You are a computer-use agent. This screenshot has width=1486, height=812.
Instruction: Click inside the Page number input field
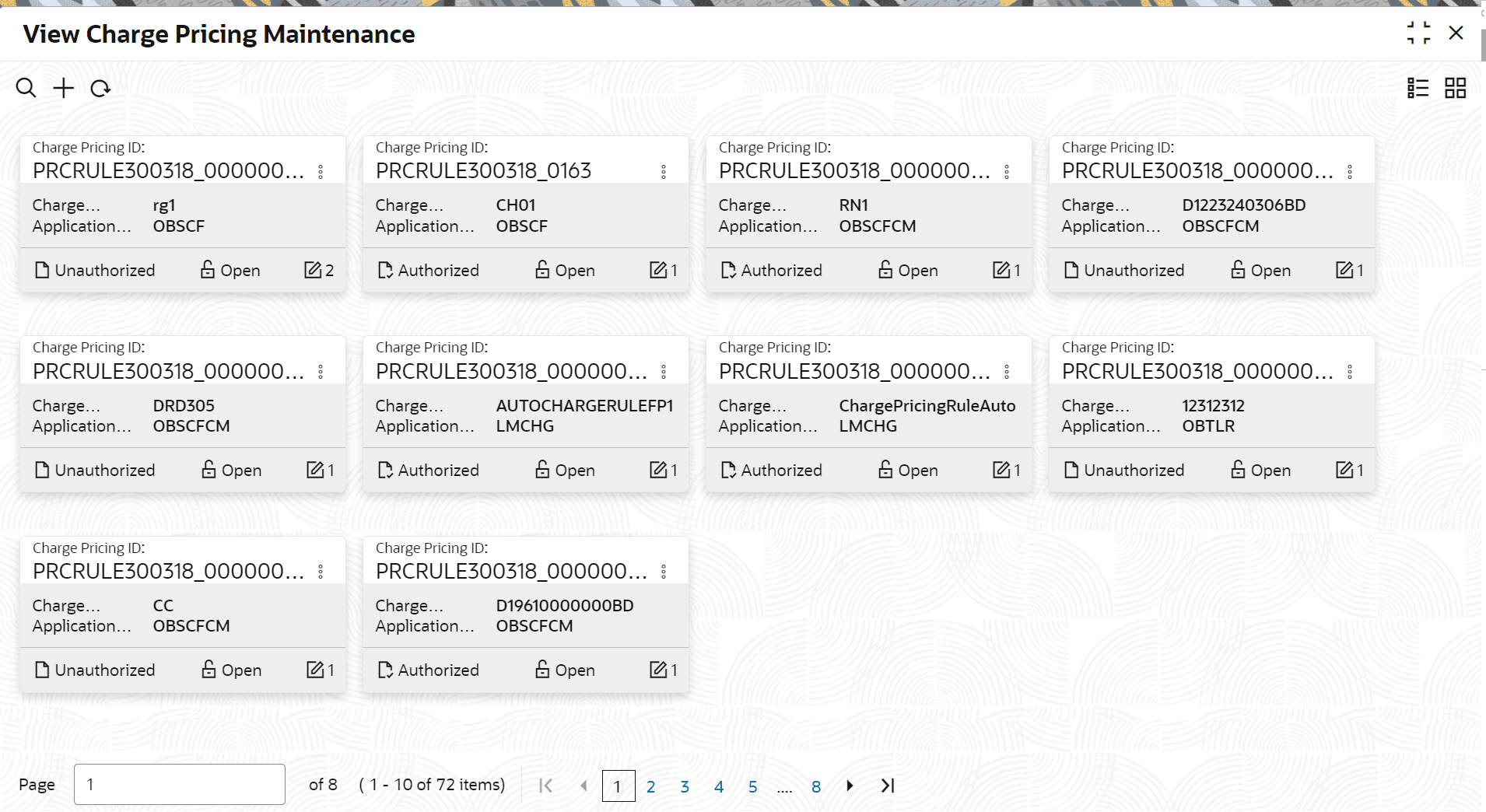click(179, 784)
